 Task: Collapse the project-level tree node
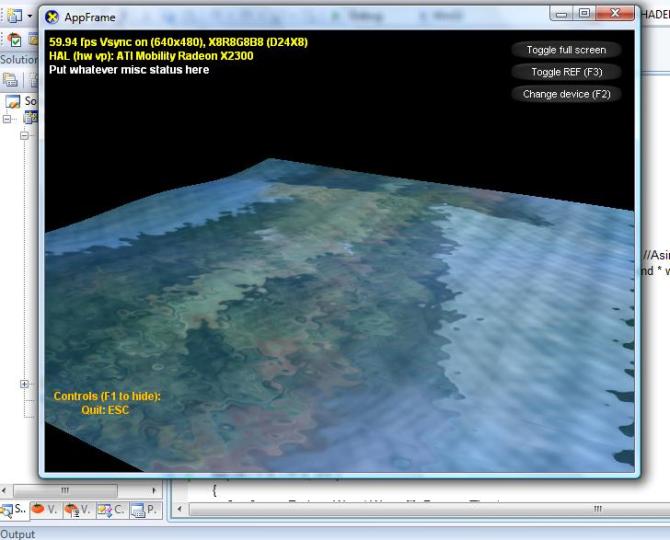tap(24, 135)
